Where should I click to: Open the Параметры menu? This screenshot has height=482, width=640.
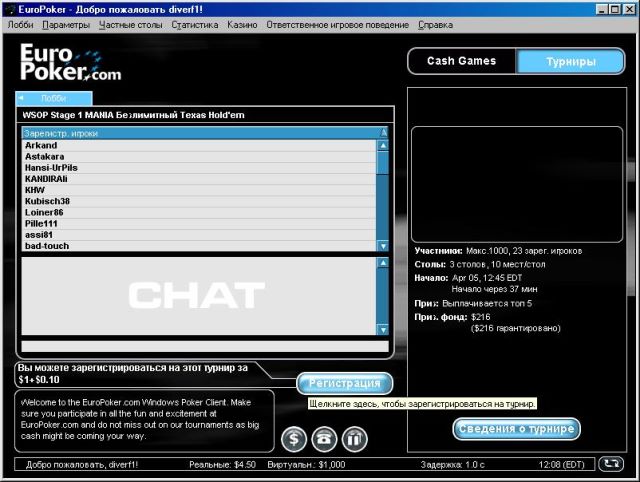[x=66, y=25]
